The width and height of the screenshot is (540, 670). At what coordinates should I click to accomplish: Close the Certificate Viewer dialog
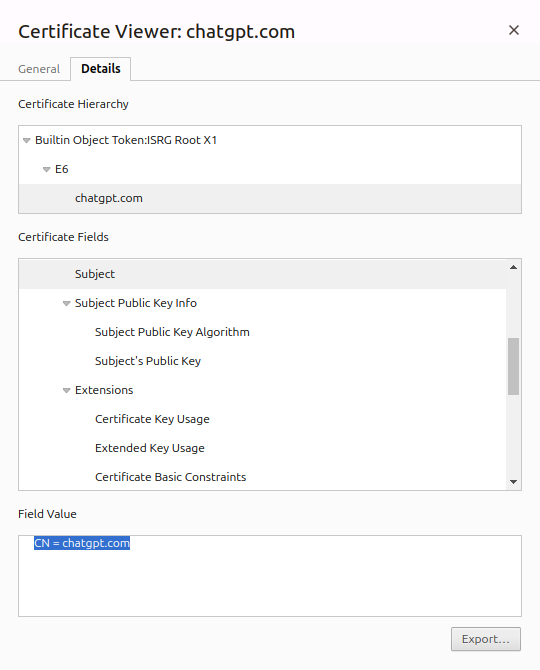pyautogui.click(x=514, y=30)
